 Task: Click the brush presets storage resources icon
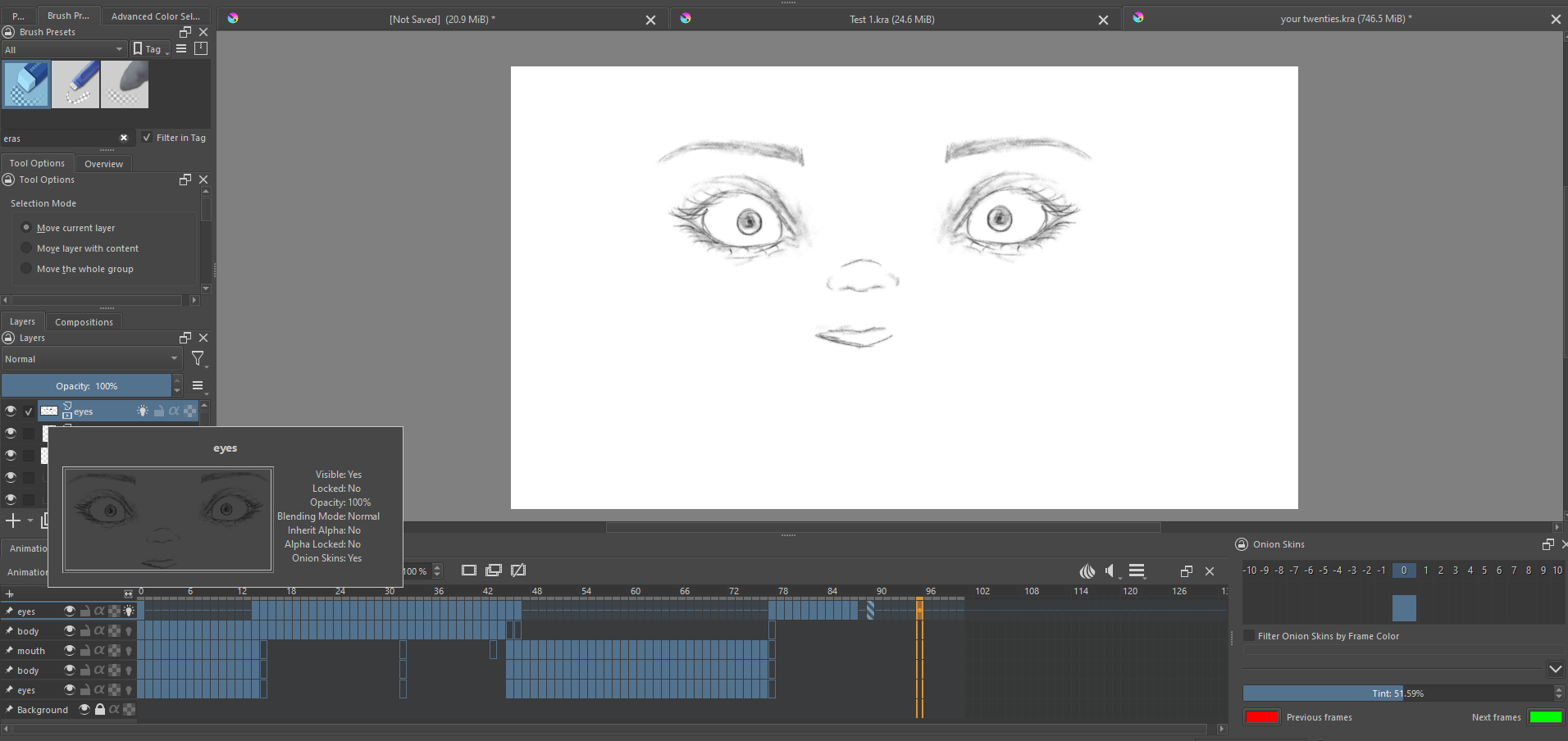(201, 49)
